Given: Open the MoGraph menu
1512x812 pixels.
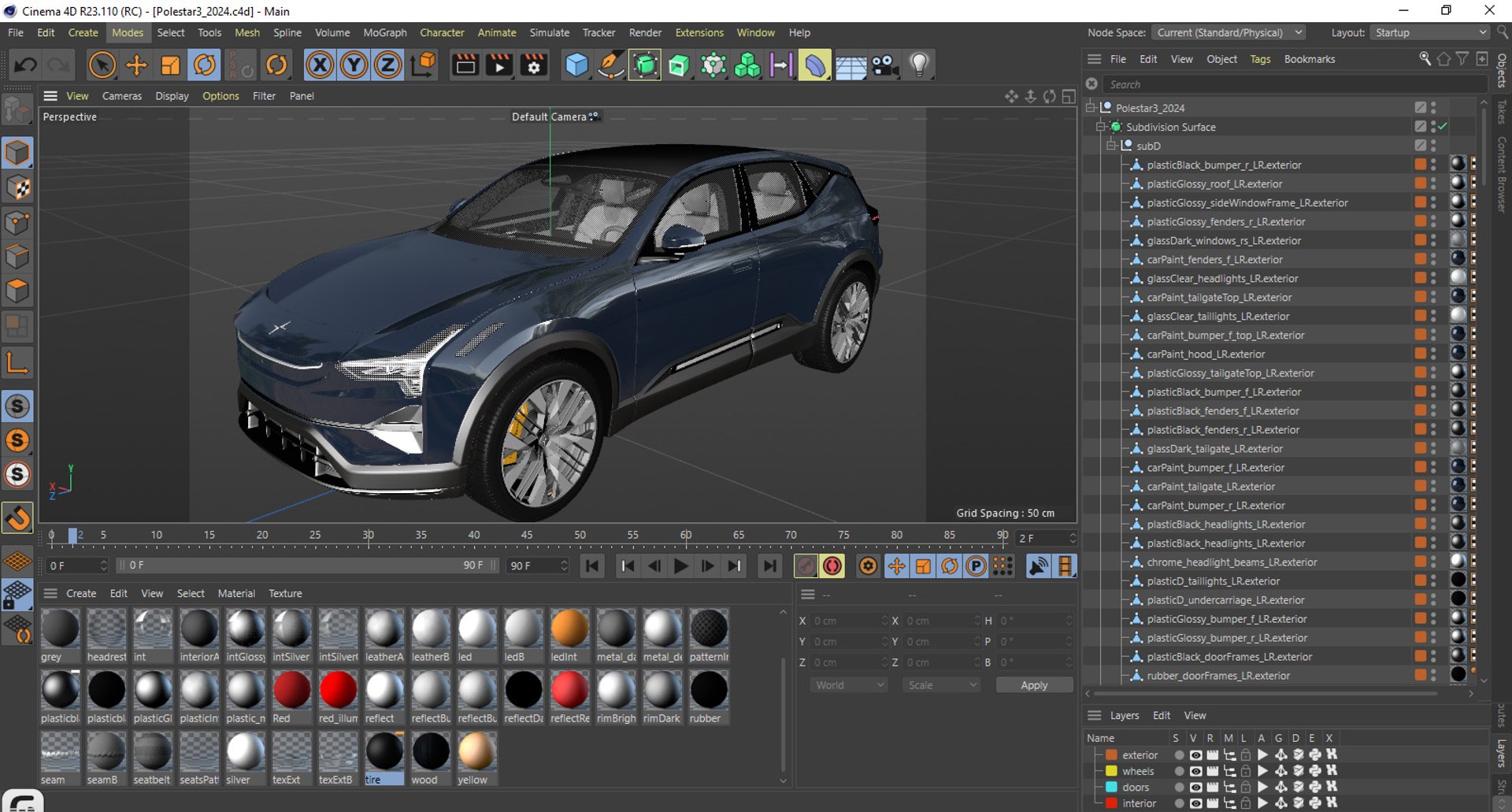Looking at the screenshot, I should pos(385,32).
